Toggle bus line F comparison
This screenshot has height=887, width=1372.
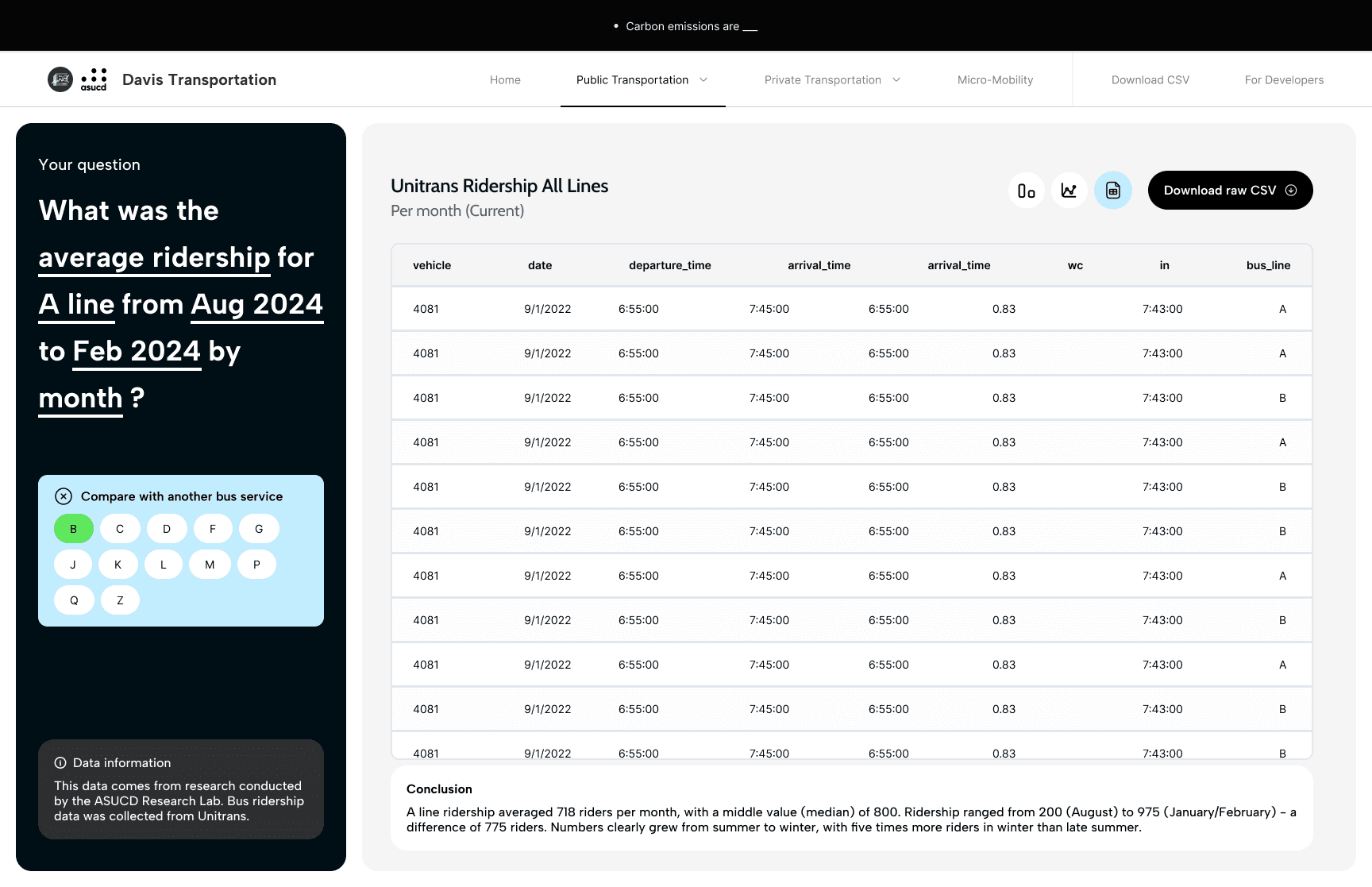click(x=213, y=529)
